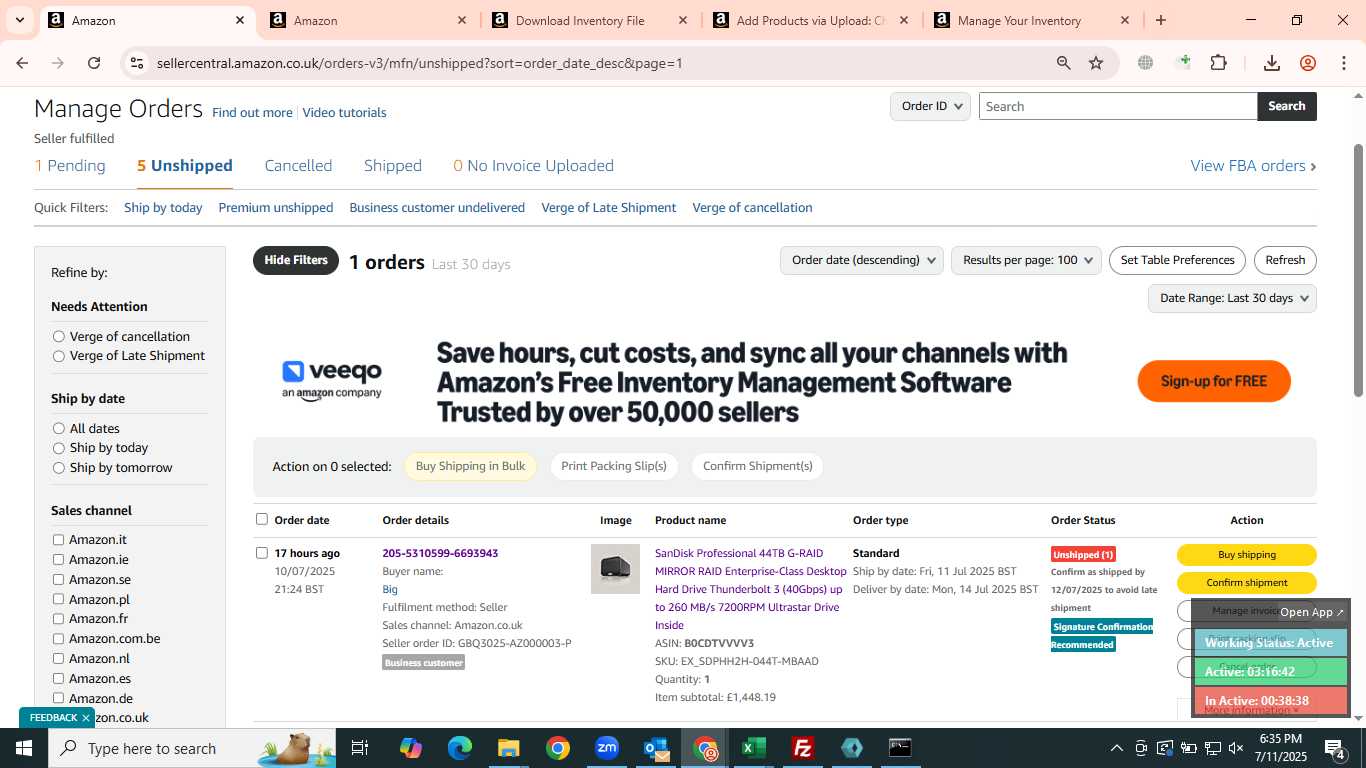
Task: Check the Amazon.se sales channel box
Action: 58,580
